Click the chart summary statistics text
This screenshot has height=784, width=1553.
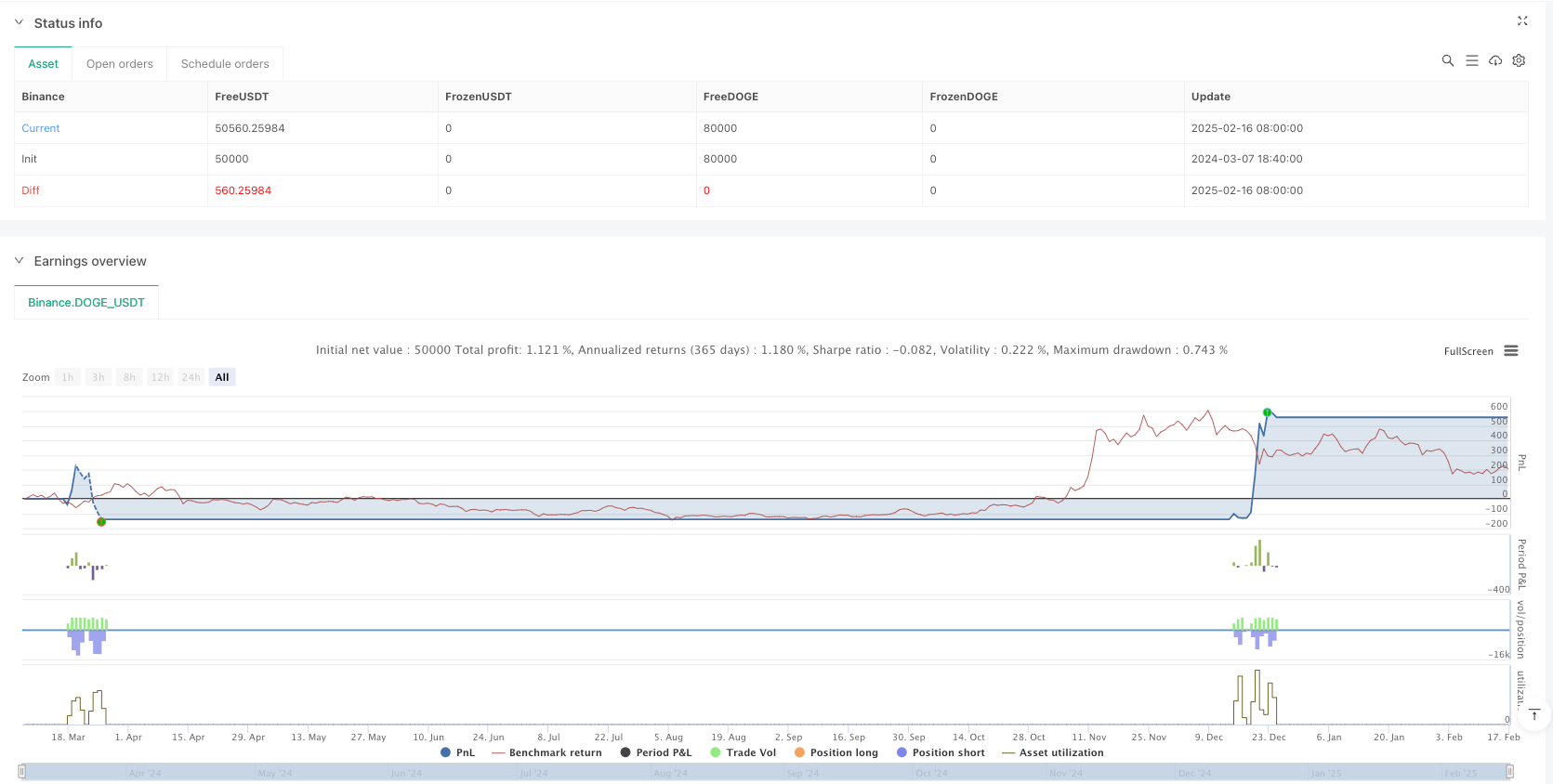(771, 350)
